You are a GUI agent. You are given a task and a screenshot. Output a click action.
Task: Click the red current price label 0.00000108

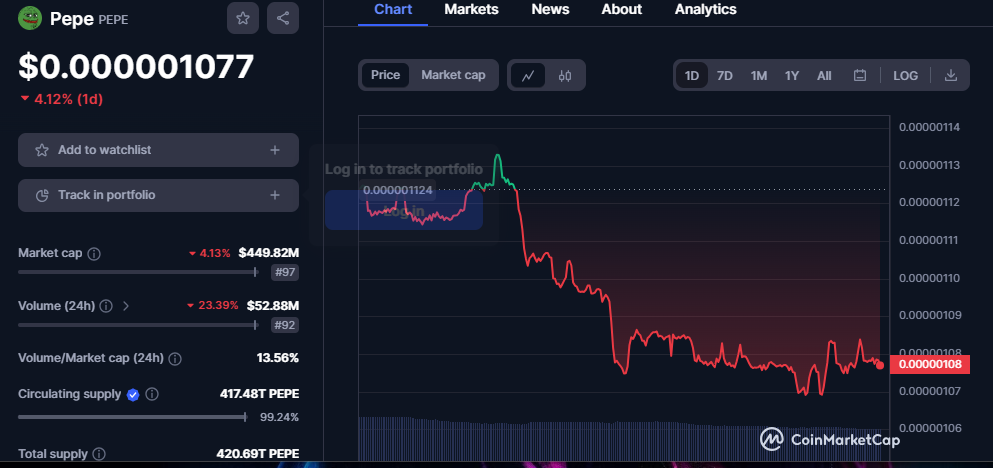pyautogui.click(x=929, y=365)
